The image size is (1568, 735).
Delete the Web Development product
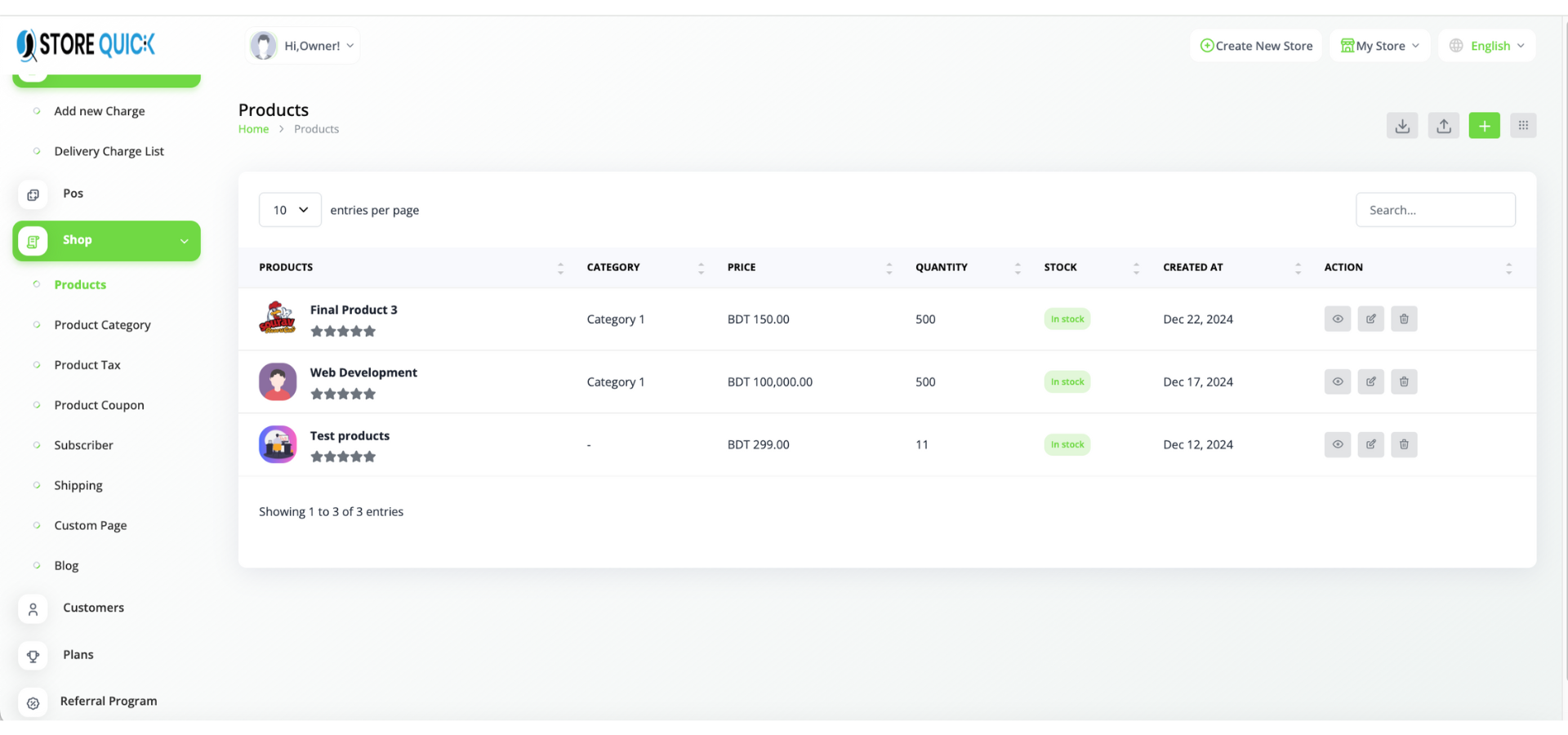[1404, 382]
